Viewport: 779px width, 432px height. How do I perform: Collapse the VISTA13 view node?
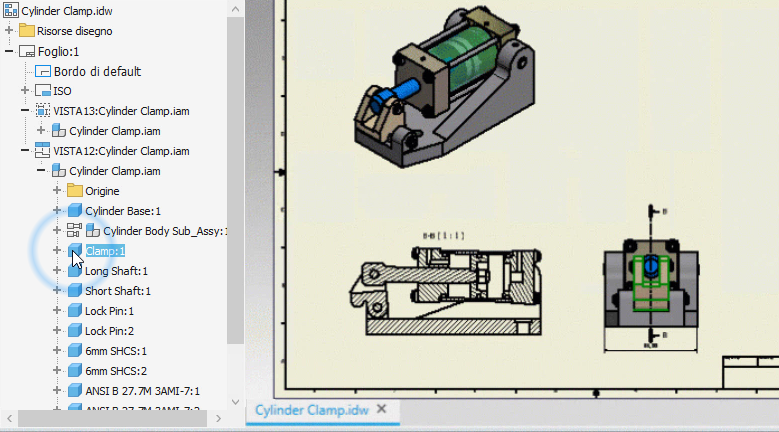point(25,110)
